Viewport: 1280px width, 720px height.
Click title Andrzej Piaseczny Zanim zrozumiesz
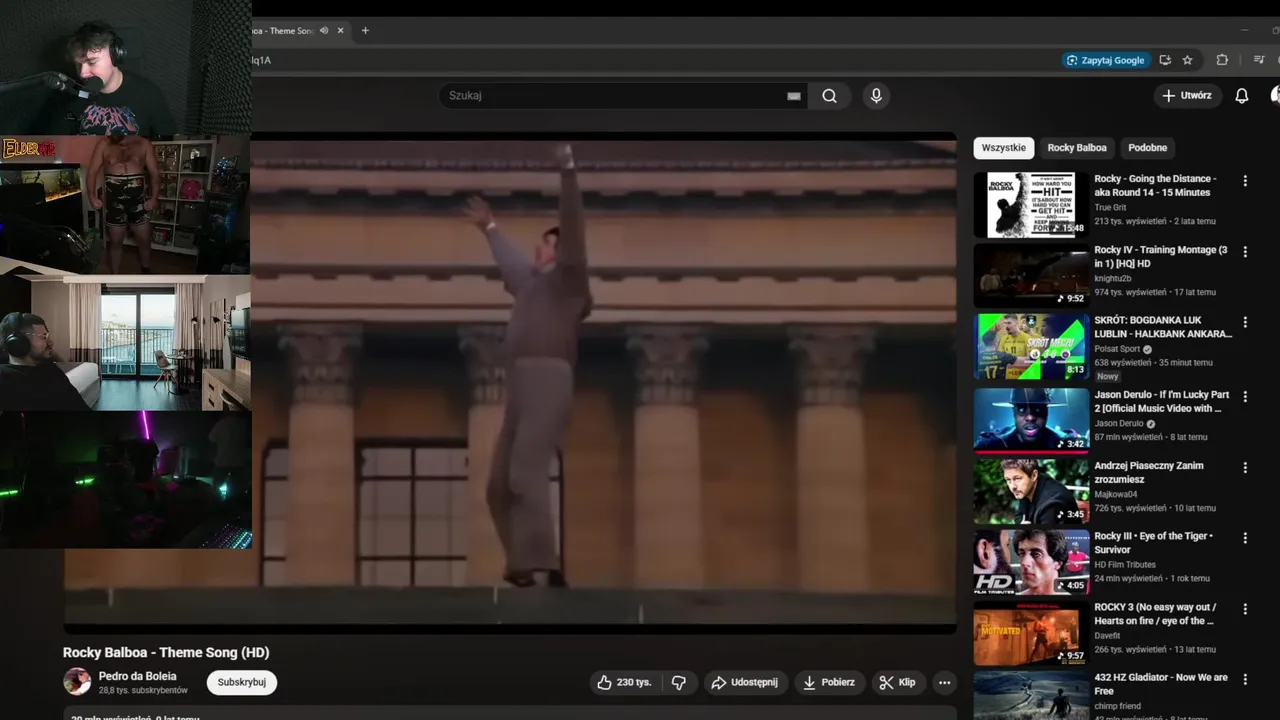(1149, 472)
